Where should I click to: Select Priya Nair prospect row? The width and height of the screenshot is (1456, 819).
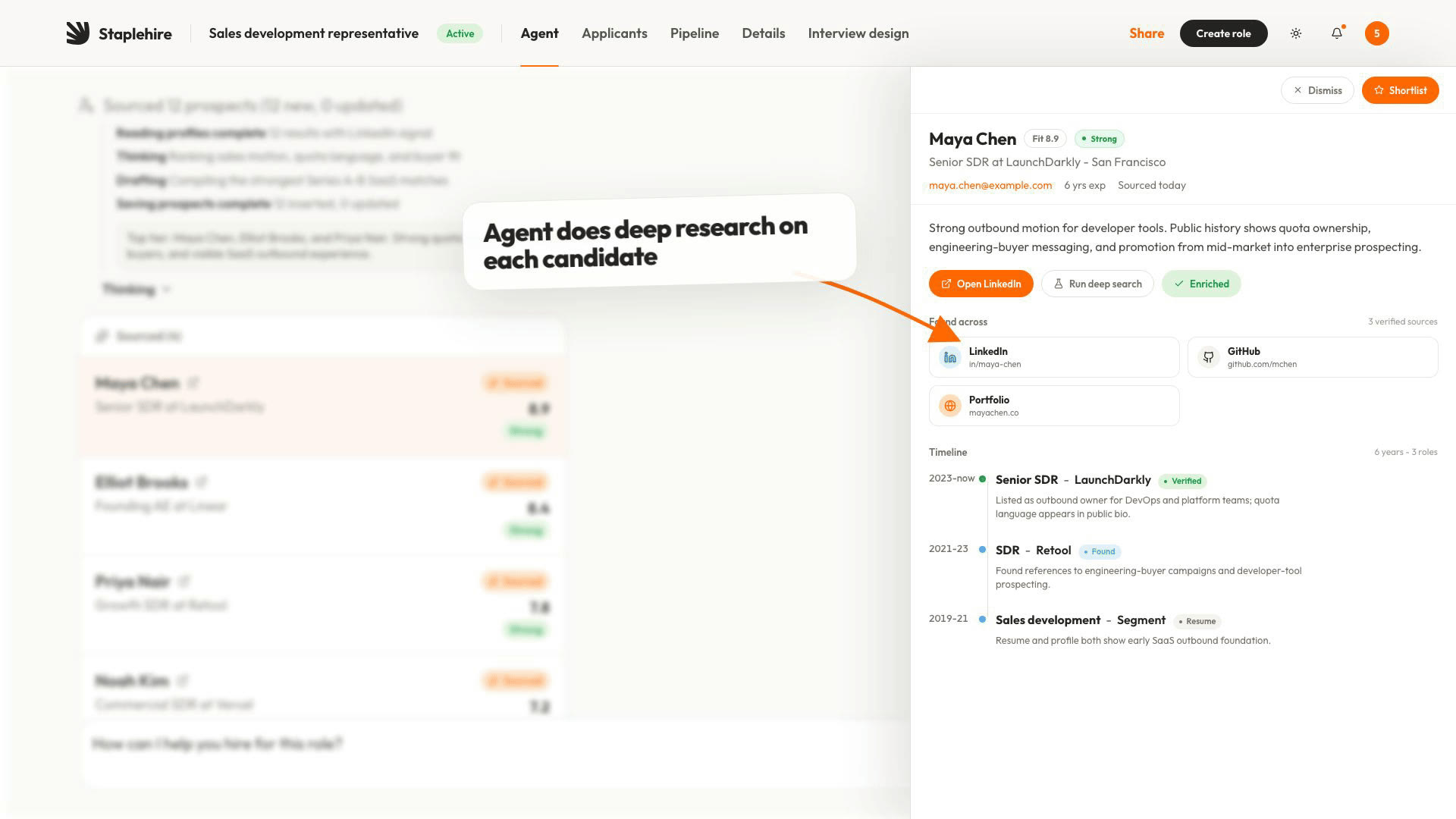tap(322, 606)
